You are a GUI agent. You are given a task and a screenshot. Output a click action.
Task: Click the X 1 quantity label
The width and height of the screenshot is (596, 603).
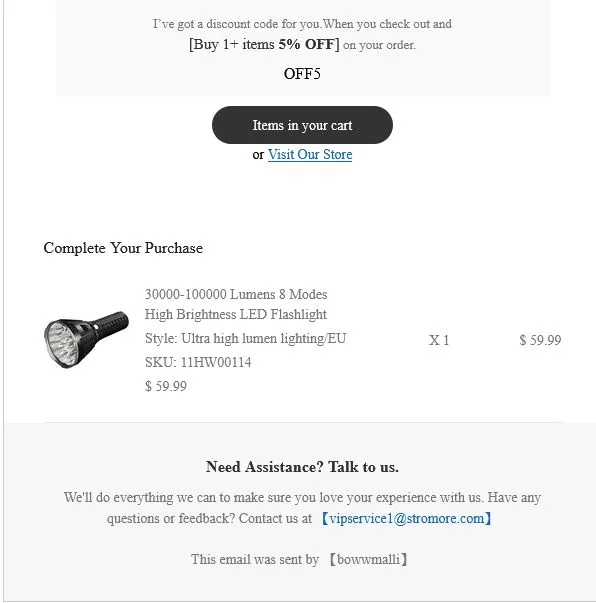(x=439, y=340)
